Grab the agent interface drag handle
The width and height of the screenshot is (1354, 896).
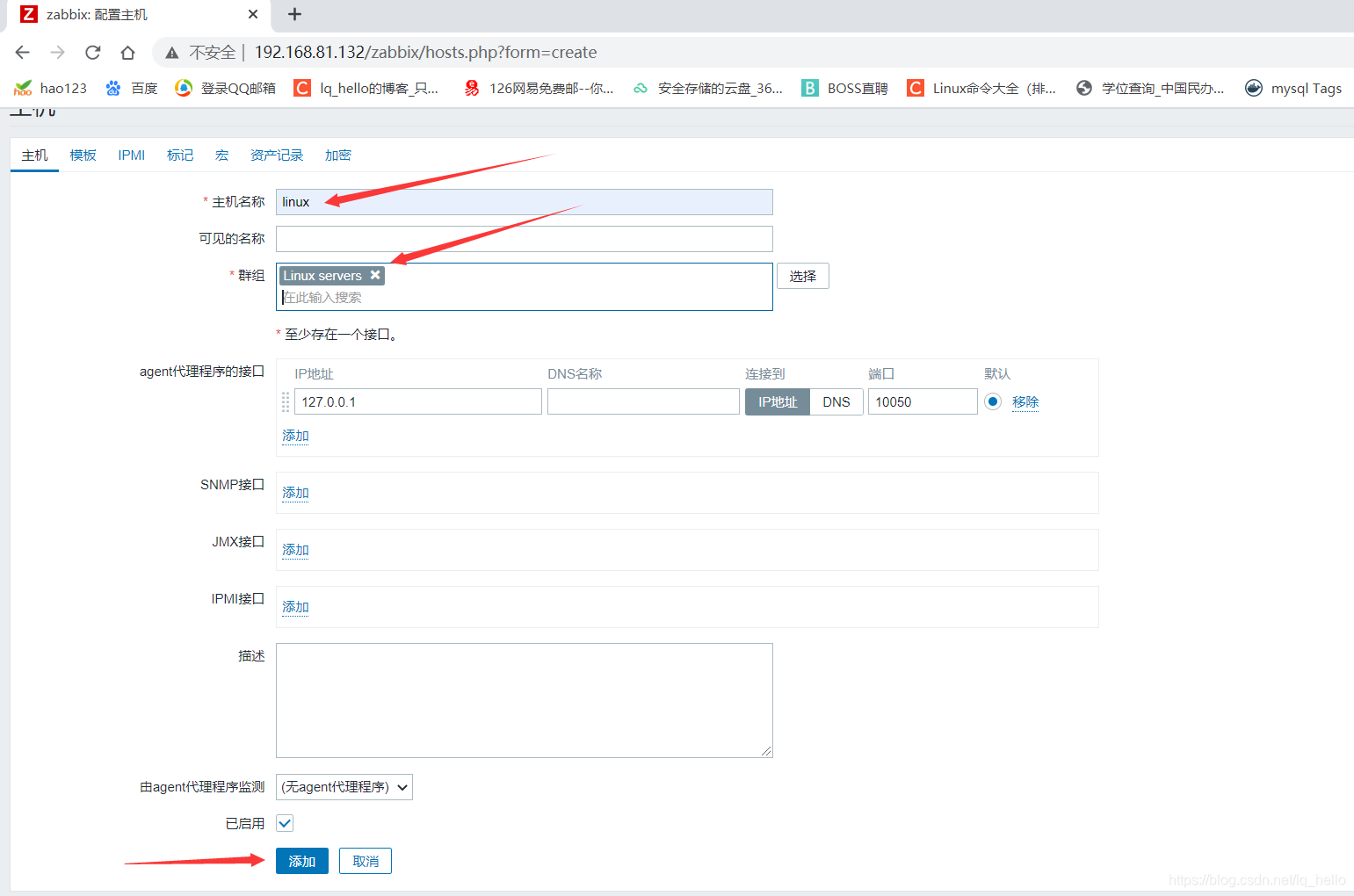tap(286, 401)
